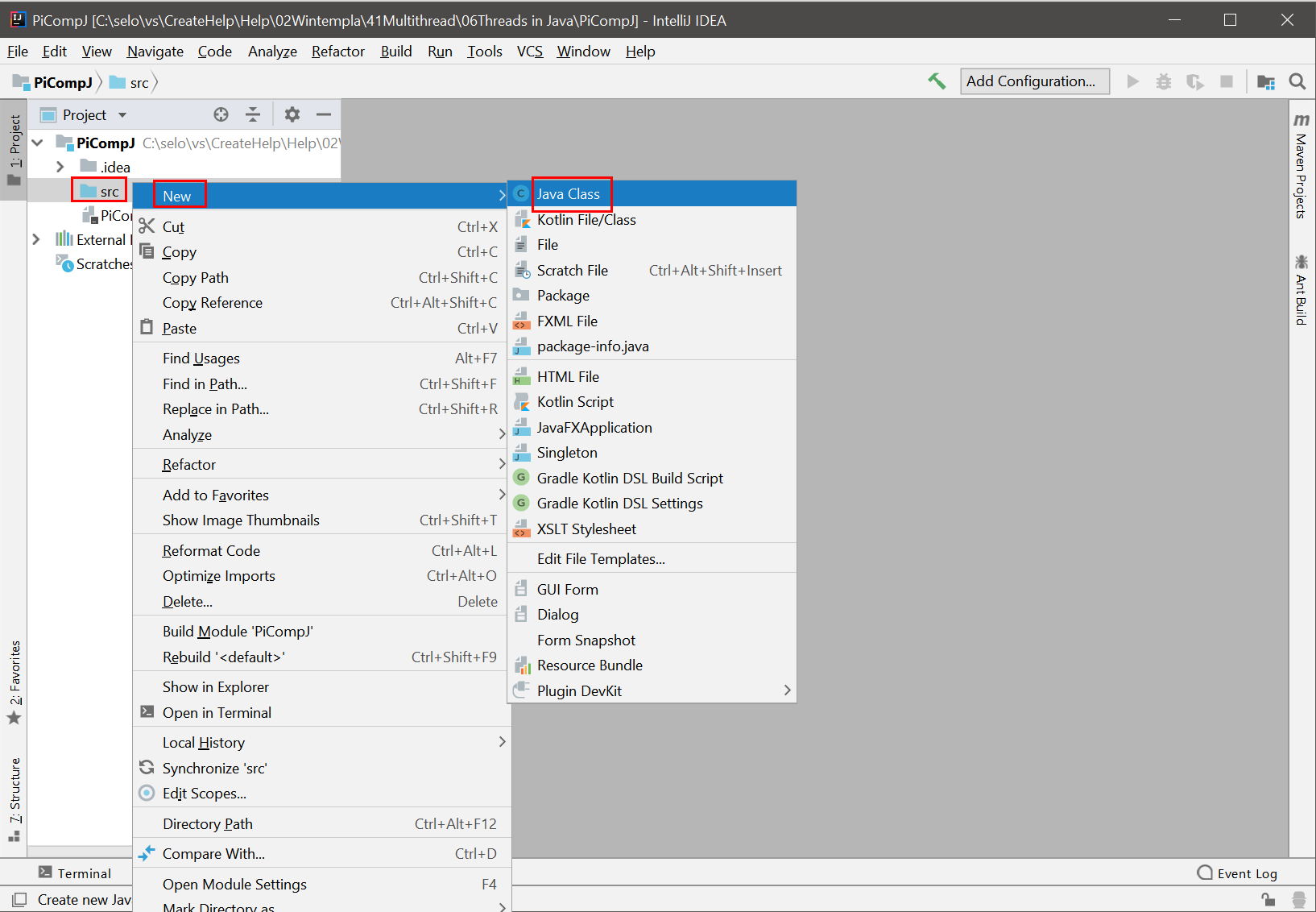
Task: Choose Gradle Kotlin DSL Settings
Action: 652,504
